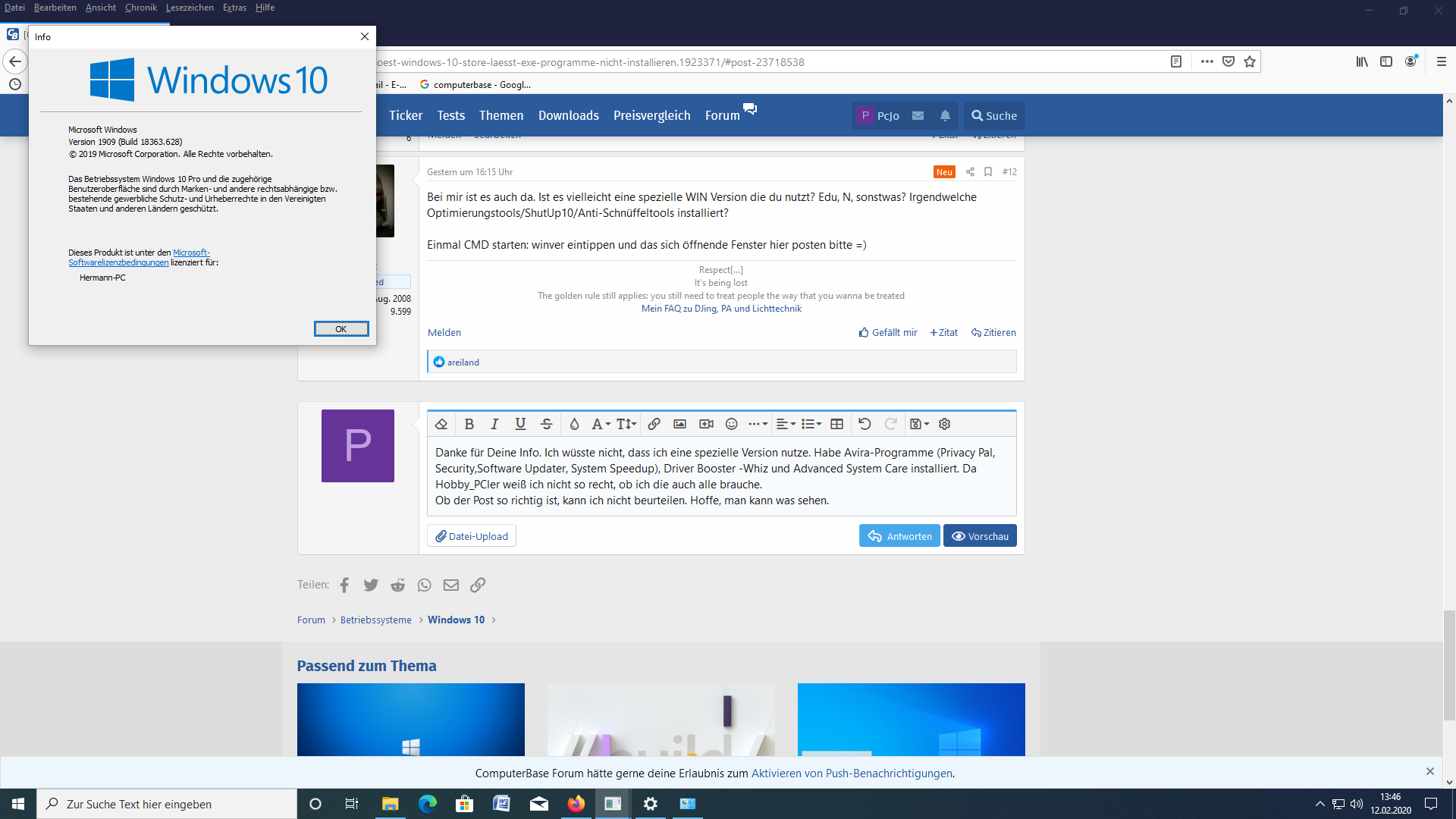Click the insert link icon in editor

(x=654, y=424)
